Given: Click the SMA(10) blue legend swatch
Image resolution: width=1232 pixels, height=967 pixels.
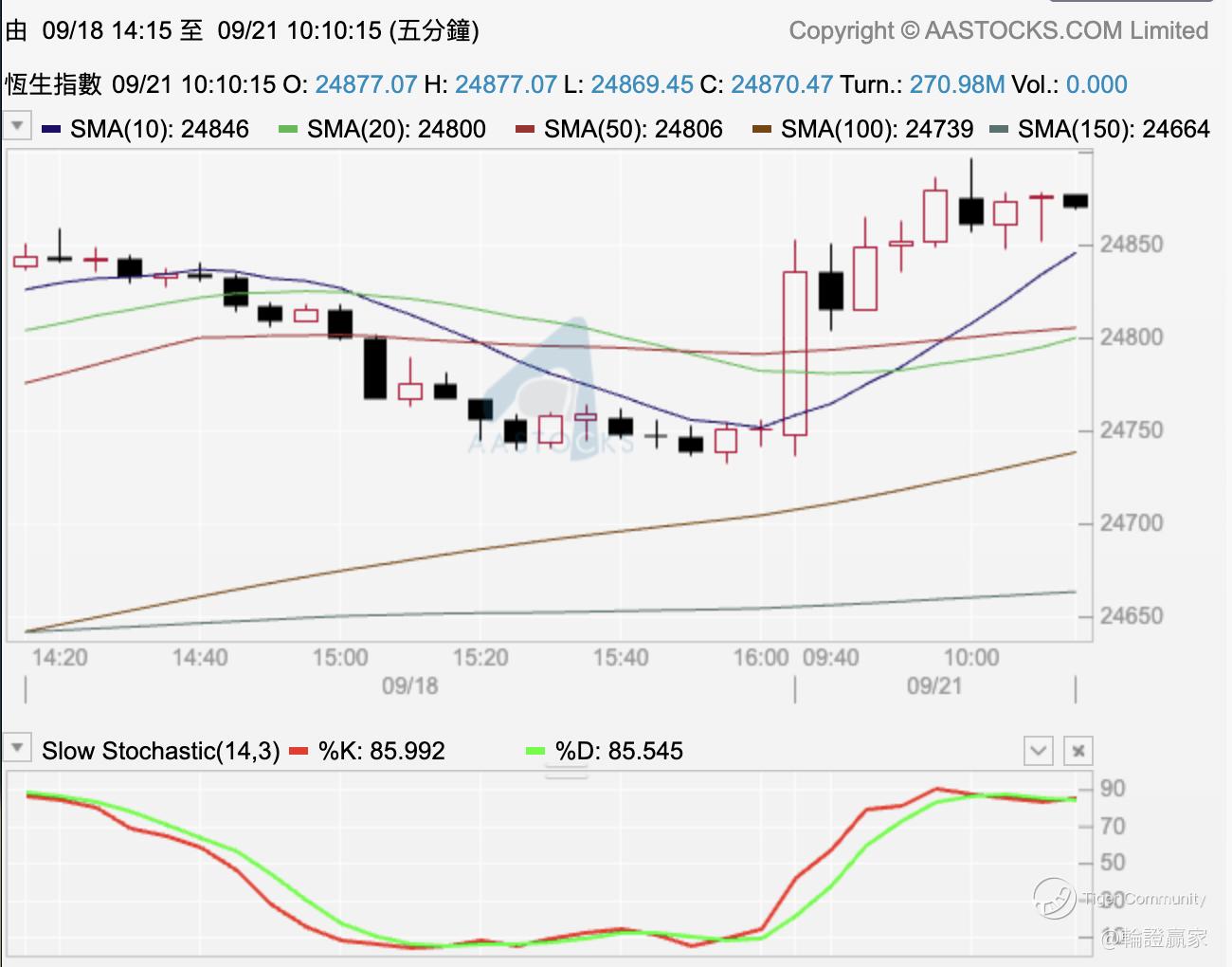Looking at the screenshot, I should pos(52,129).
